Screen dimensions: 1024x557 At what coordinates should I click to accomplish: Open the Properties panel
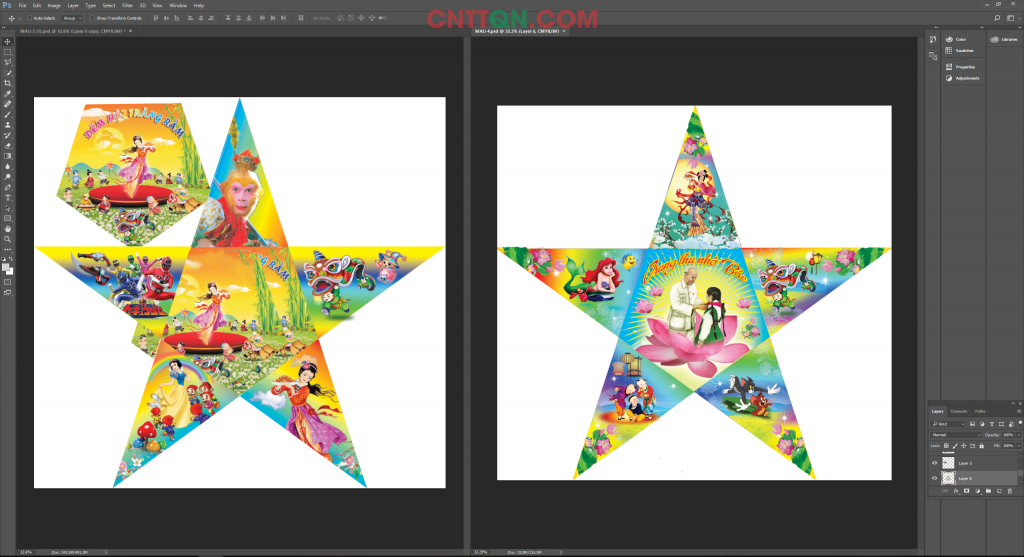pos(962,67)
